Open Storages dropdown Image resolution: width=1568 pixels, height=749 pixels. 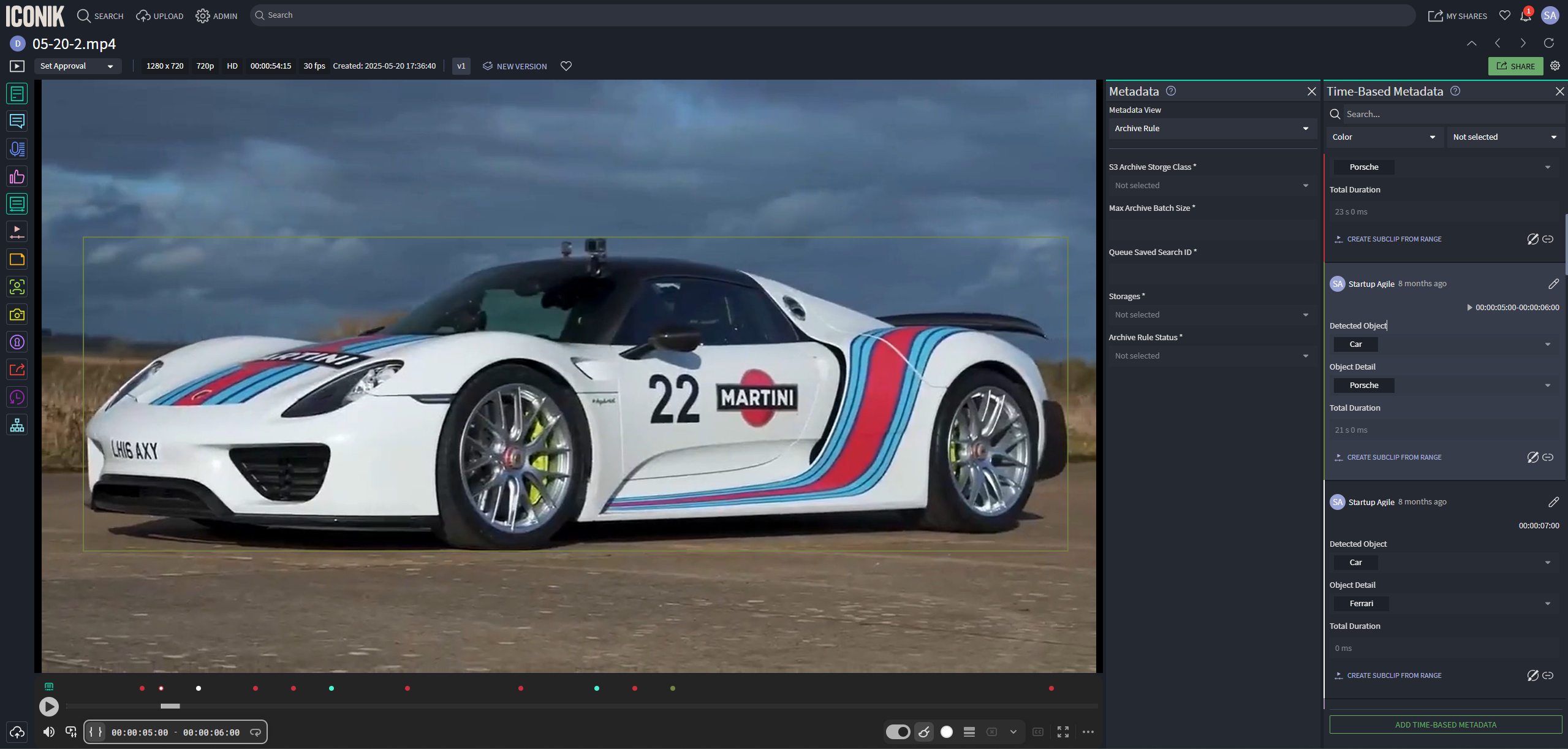[1212, 315]
